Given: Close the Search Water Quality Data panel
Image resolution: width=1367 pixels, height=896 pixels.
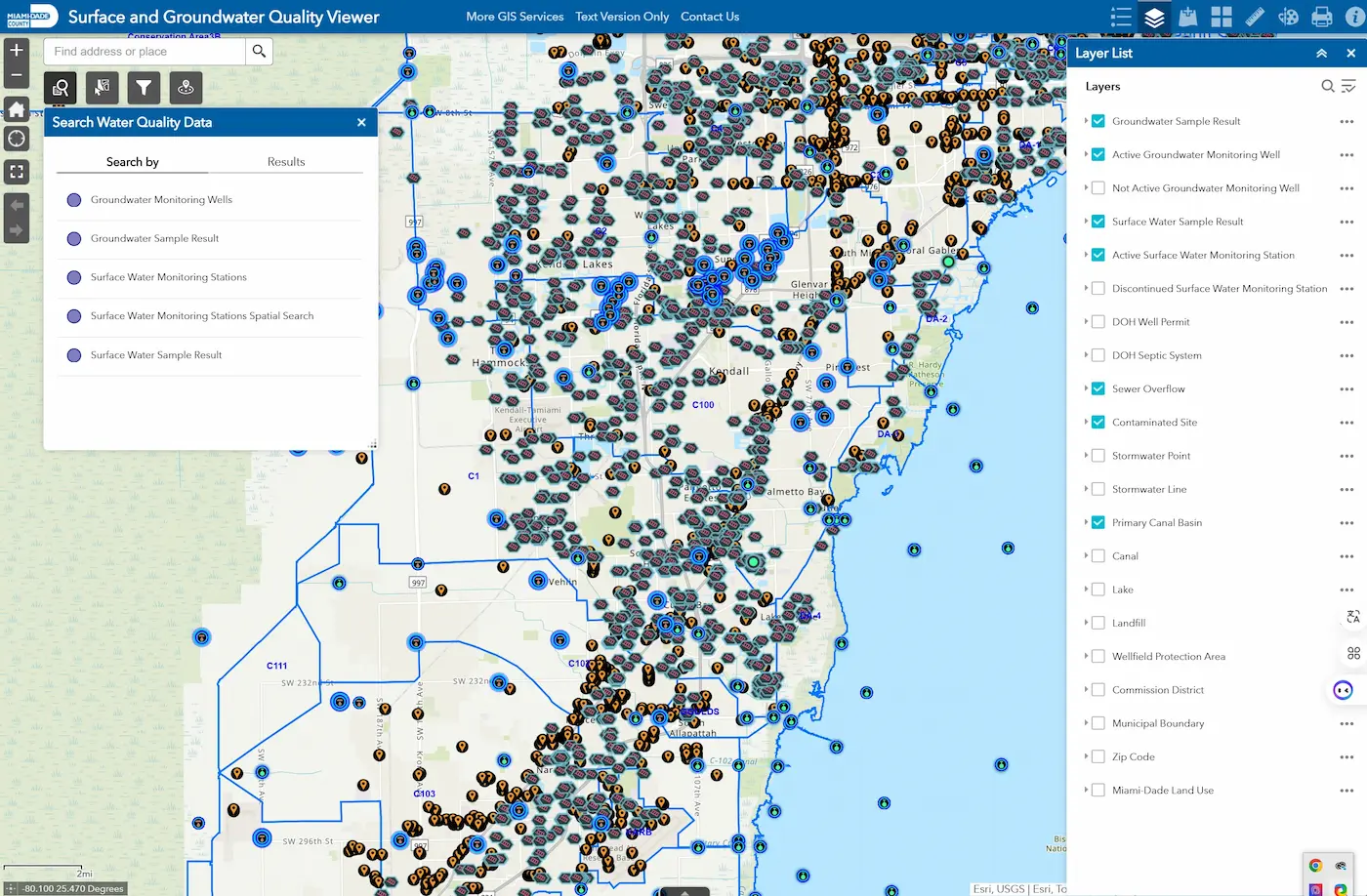Looking at the screenshot, I should coord(361,122).
